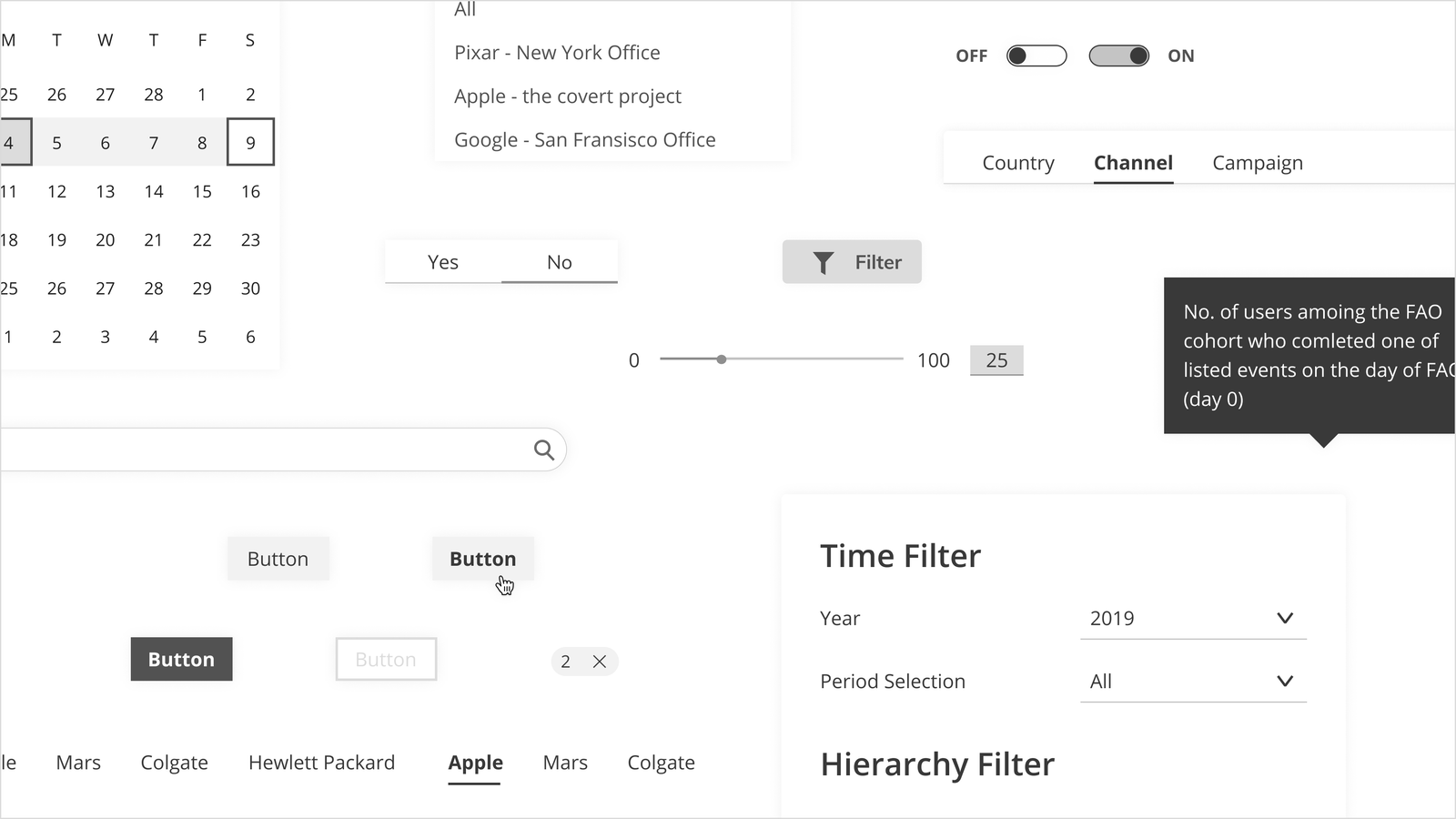Choose Pixar - New York Office option
The image size is (1456, 819).
click(557, 53)
